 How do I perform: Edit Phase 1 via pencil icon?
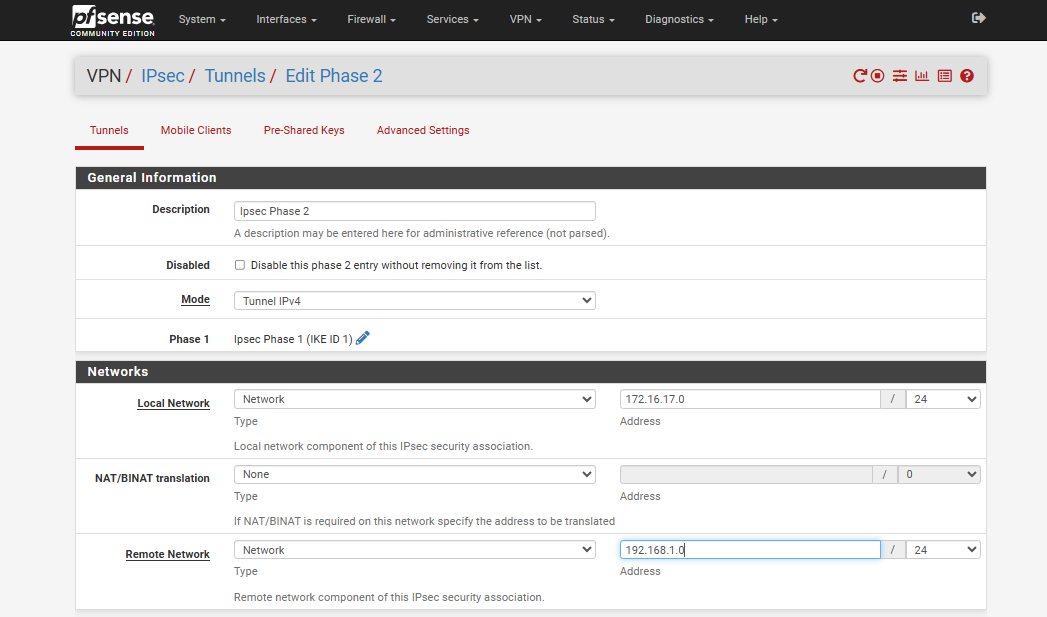coord(363,338)
